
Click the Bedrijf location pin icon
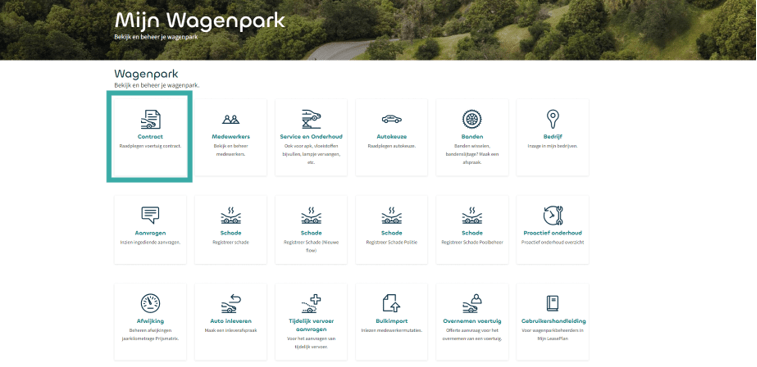coord(552,119)
